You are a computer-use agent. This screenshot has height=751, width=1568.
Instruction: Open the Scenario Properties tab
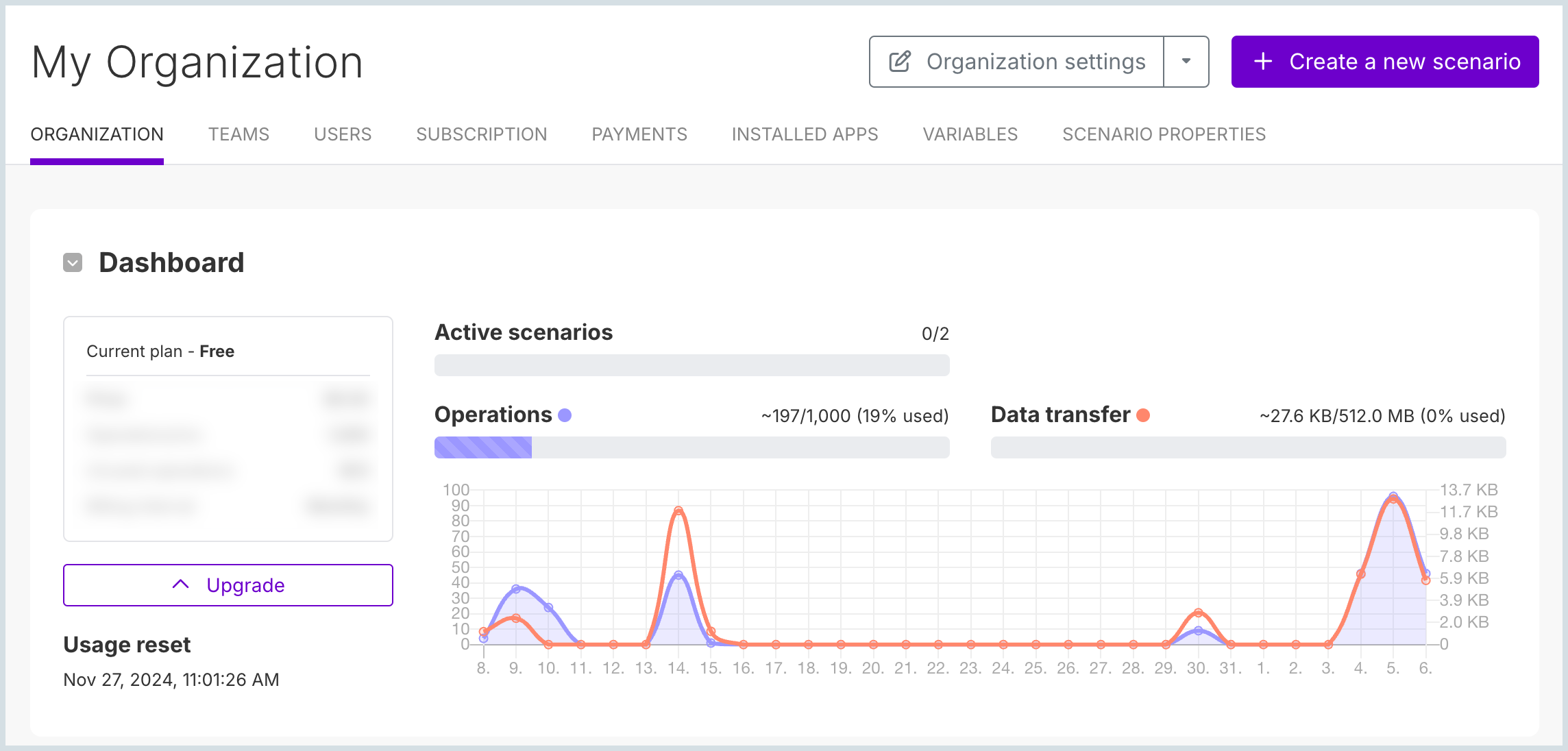1164,134
